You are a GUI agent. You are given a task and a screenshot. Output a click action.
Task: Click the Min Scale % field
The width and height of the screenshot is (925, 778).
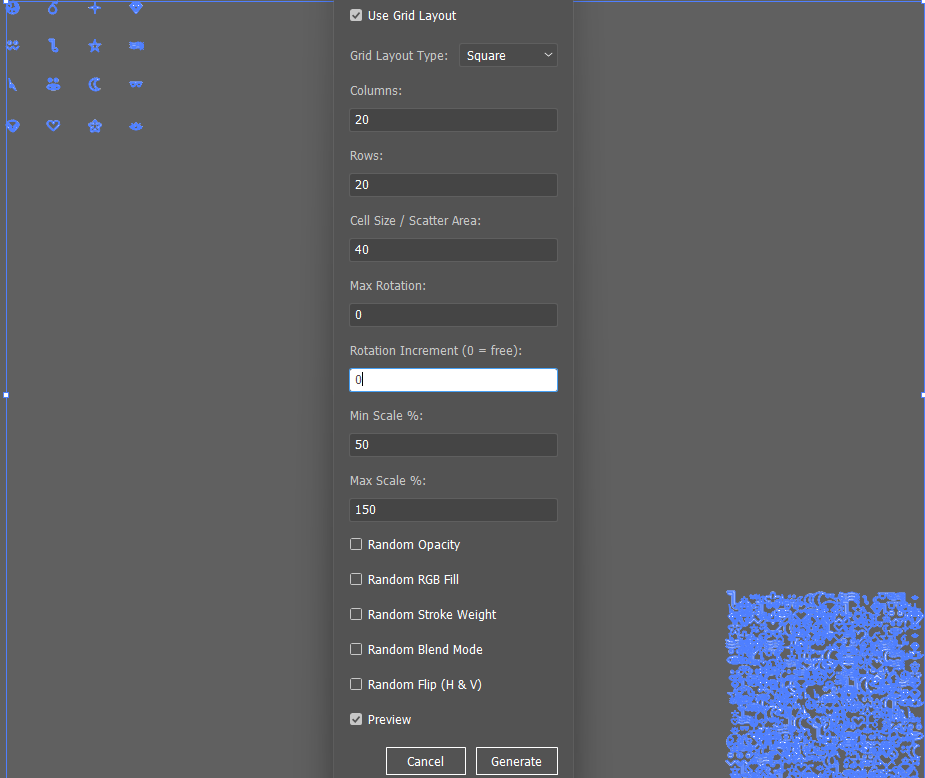point(453,445)
